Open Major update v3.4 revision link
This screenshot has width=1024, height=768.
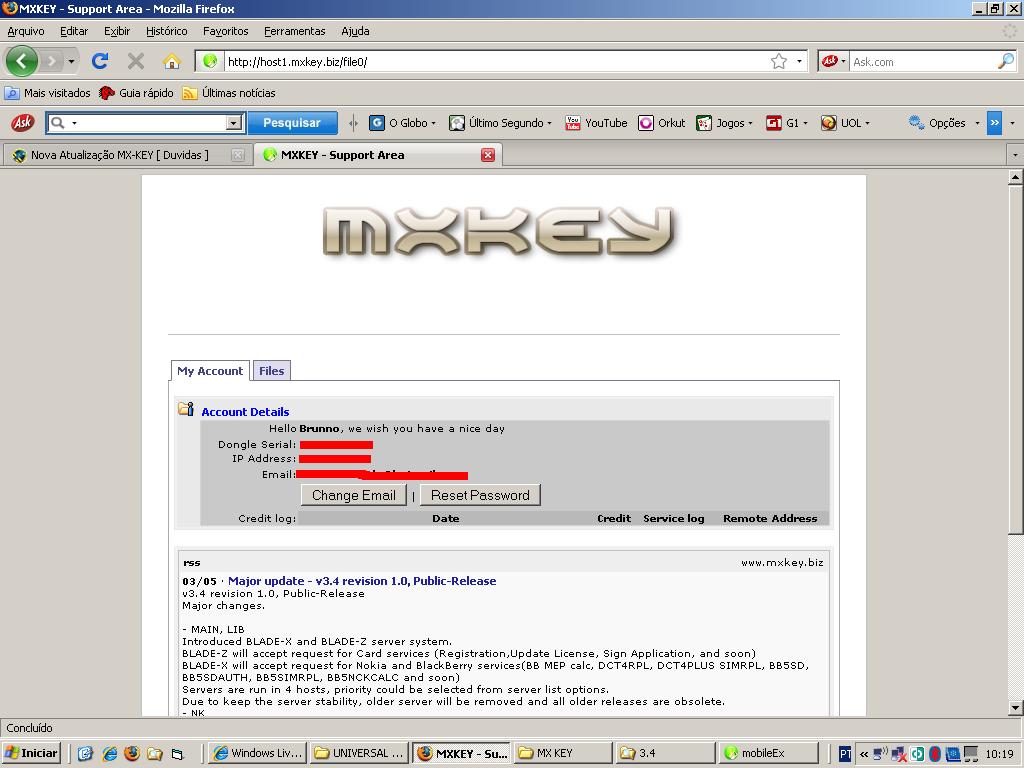coord(362,581)
